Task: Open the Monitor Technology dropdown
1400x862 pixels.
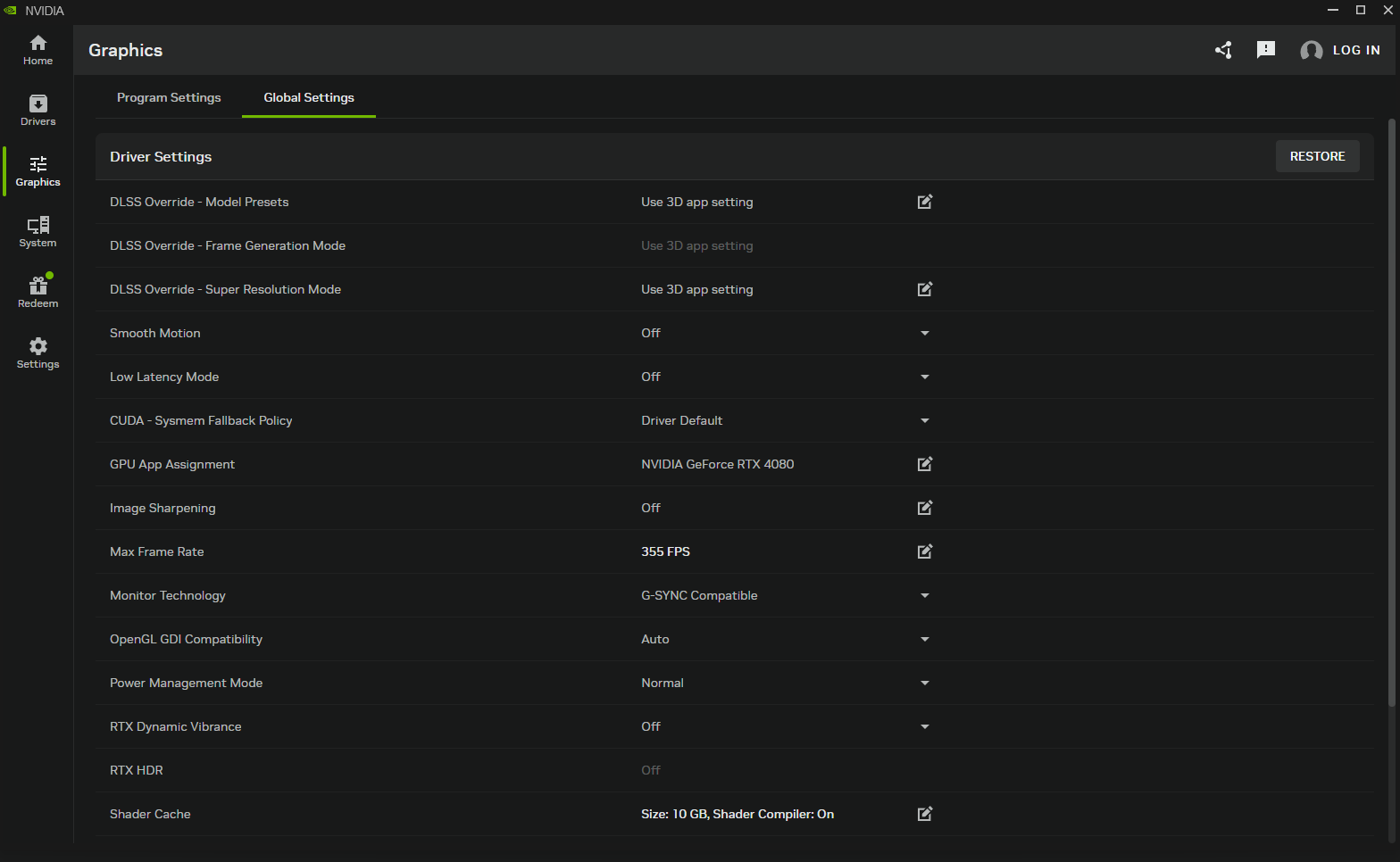Action: 925,595
